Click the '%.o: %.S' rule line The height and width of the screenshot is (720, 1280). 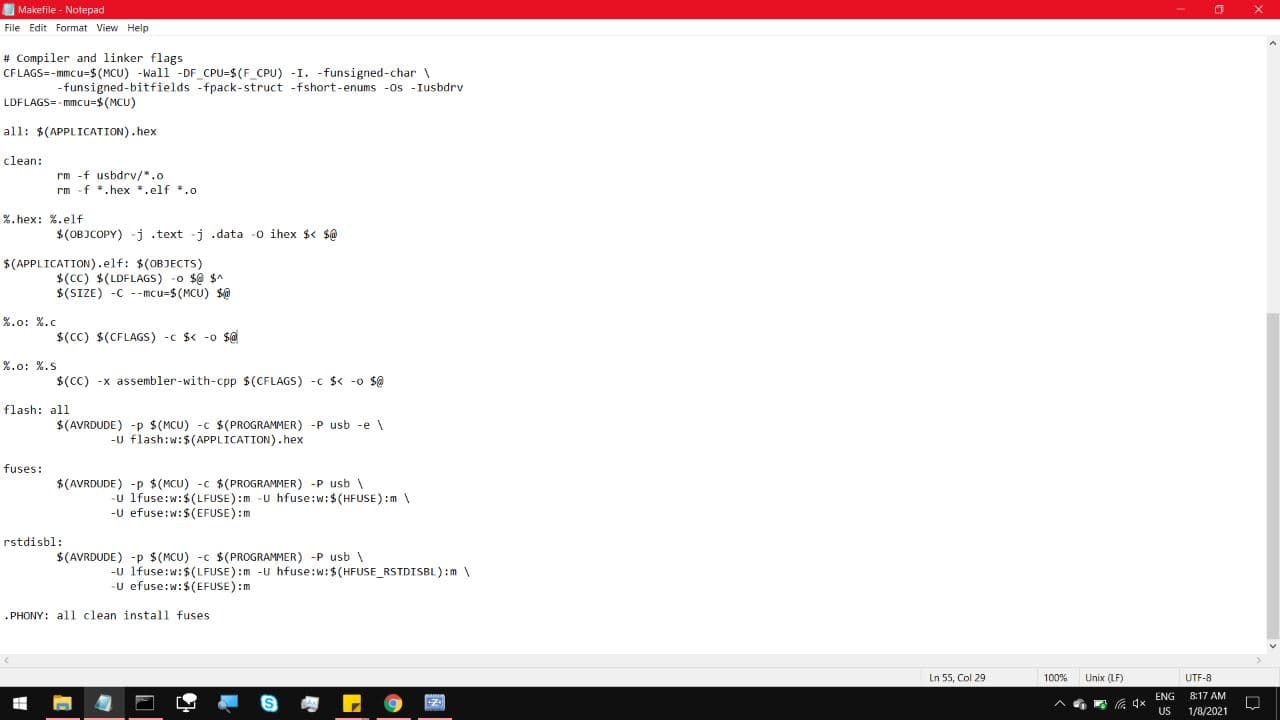pyautogui.click(x=30, y=366)
